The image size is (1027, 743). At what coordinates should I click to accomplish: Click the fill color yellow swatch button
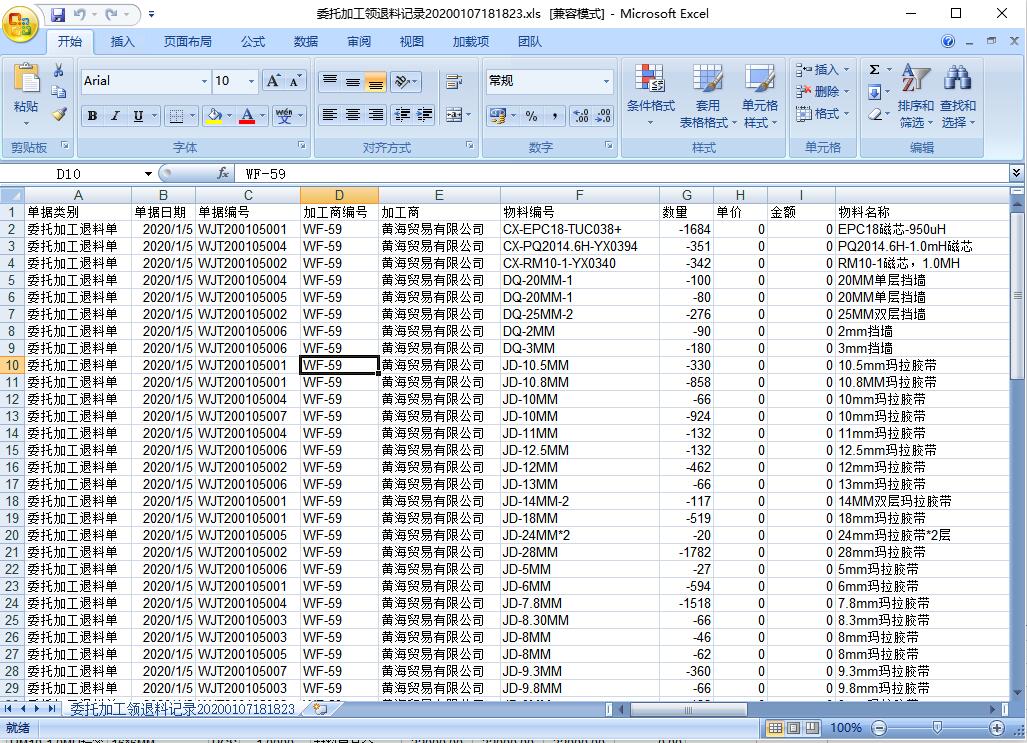(x=213, y=116)
